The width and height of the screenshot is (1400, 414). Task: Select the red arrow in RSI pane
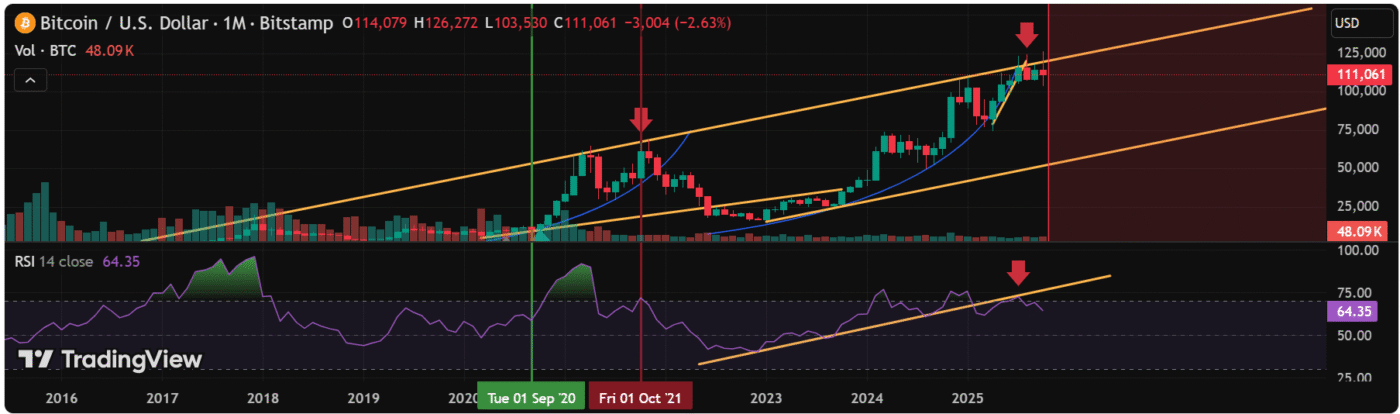coord(1018,272)
